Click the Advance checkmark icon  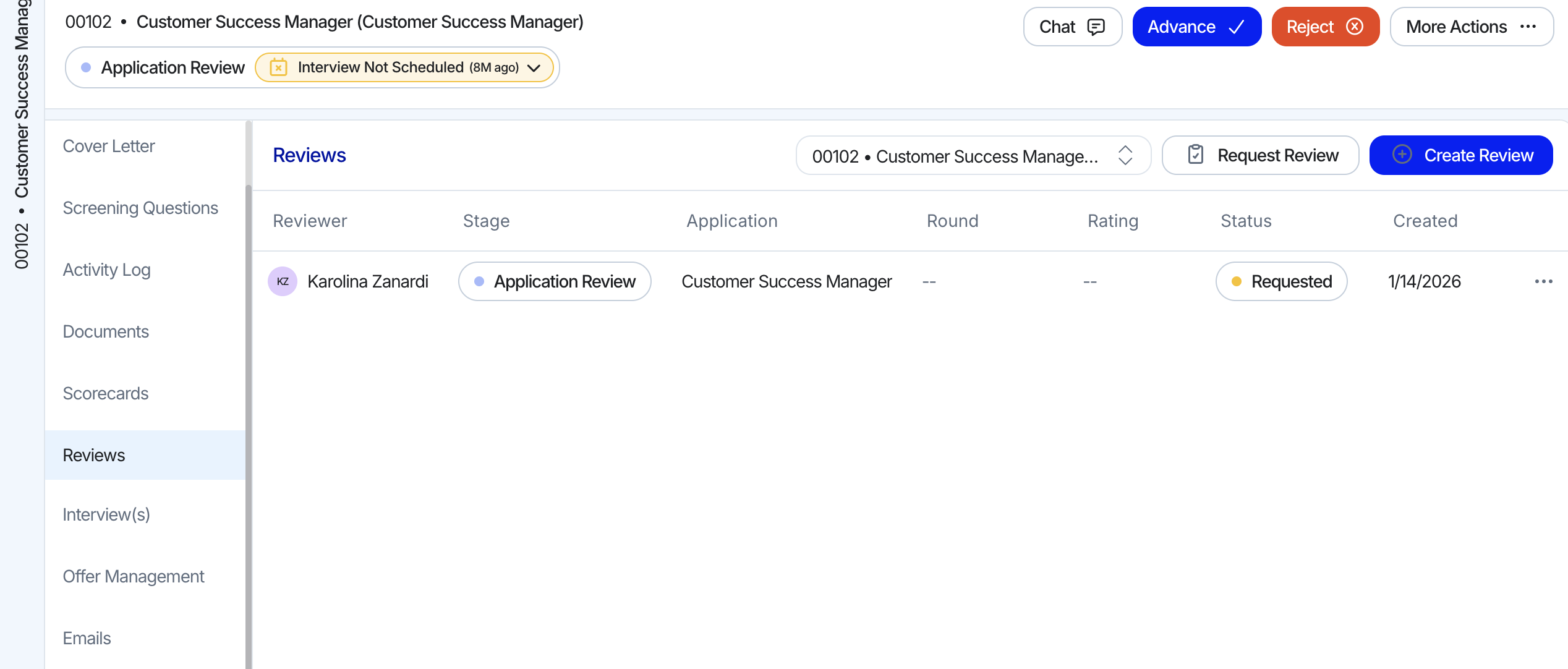[1236, 27]
